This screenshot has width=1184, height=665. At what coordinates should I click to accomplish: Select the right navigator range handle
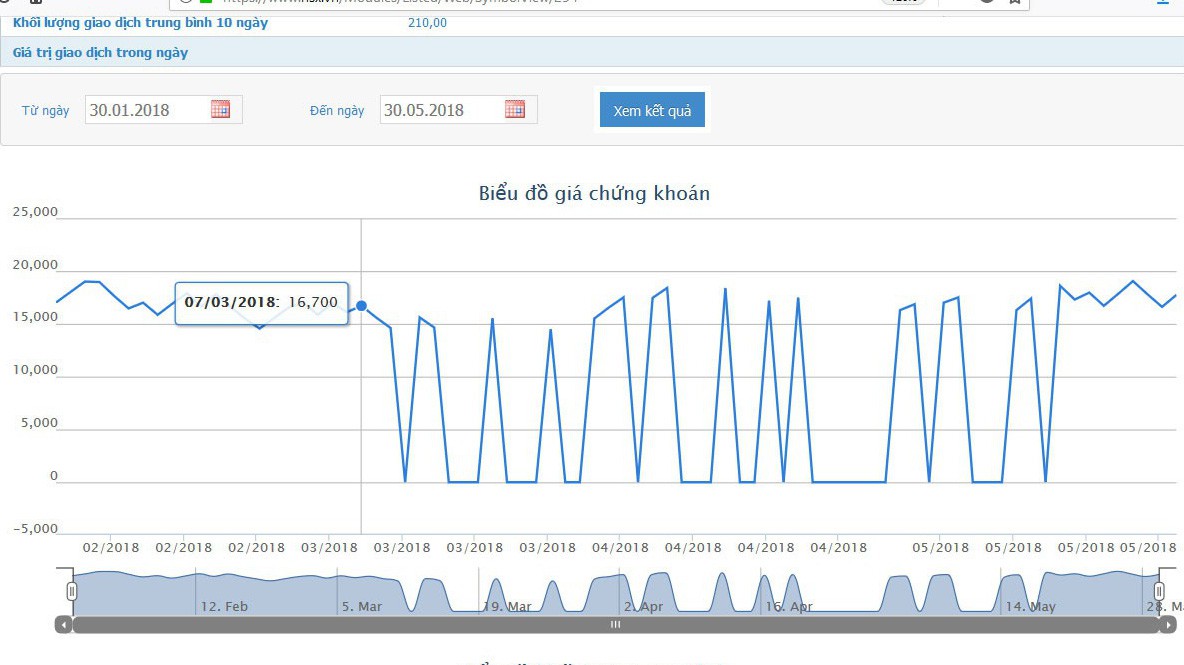pyautogui.click(x=1160, y=591)
